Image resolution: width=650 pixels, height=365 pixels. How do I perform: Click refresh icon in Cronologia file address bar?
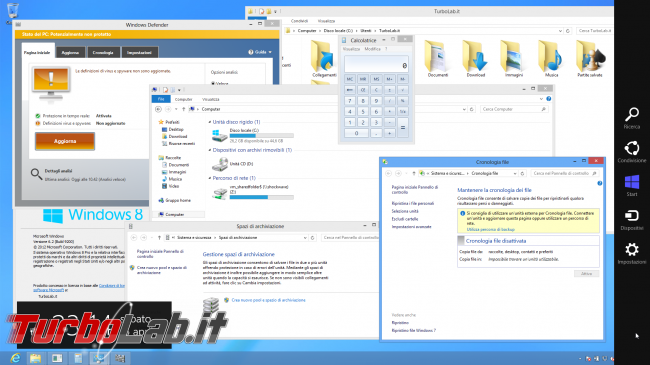[522, 173]
